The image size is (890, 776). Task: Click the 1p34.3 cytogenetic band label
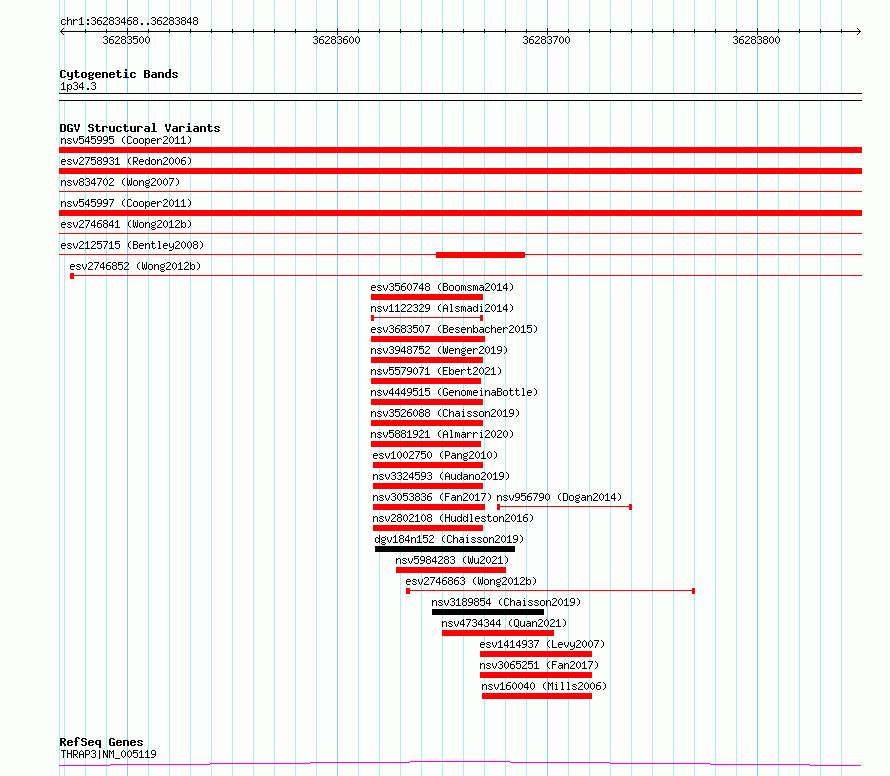[x=78, y=86]
